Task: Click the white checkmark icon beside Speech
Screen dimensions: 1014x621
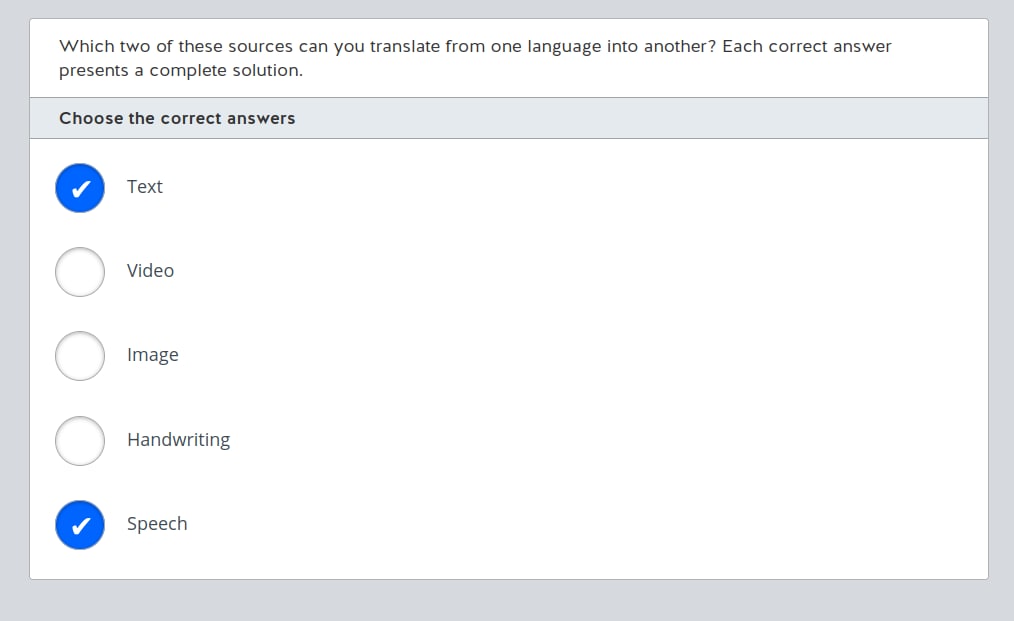Action: pos(83,525)
